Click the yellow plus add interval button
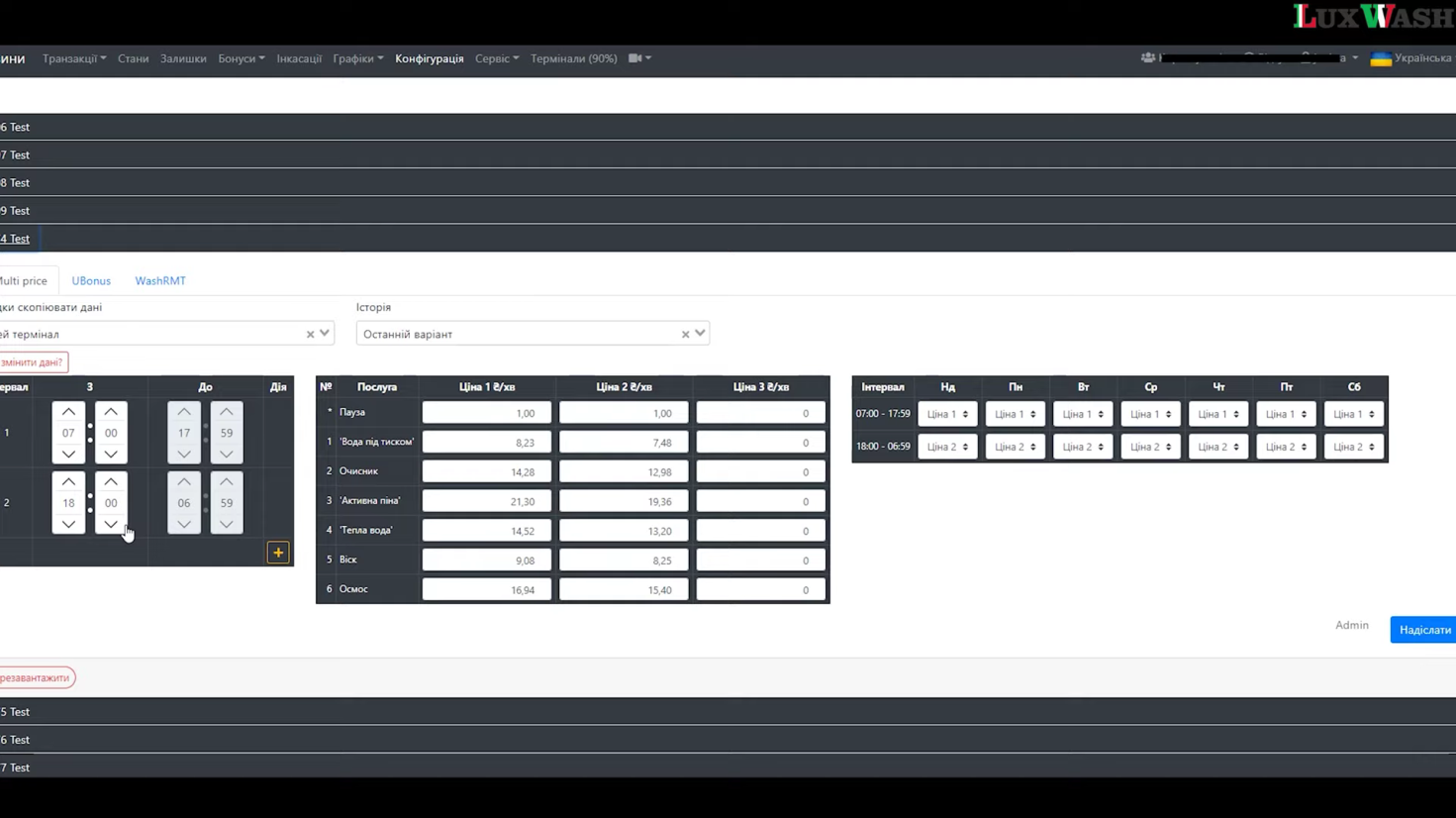The image size is (1456, 818). (278, 553)
